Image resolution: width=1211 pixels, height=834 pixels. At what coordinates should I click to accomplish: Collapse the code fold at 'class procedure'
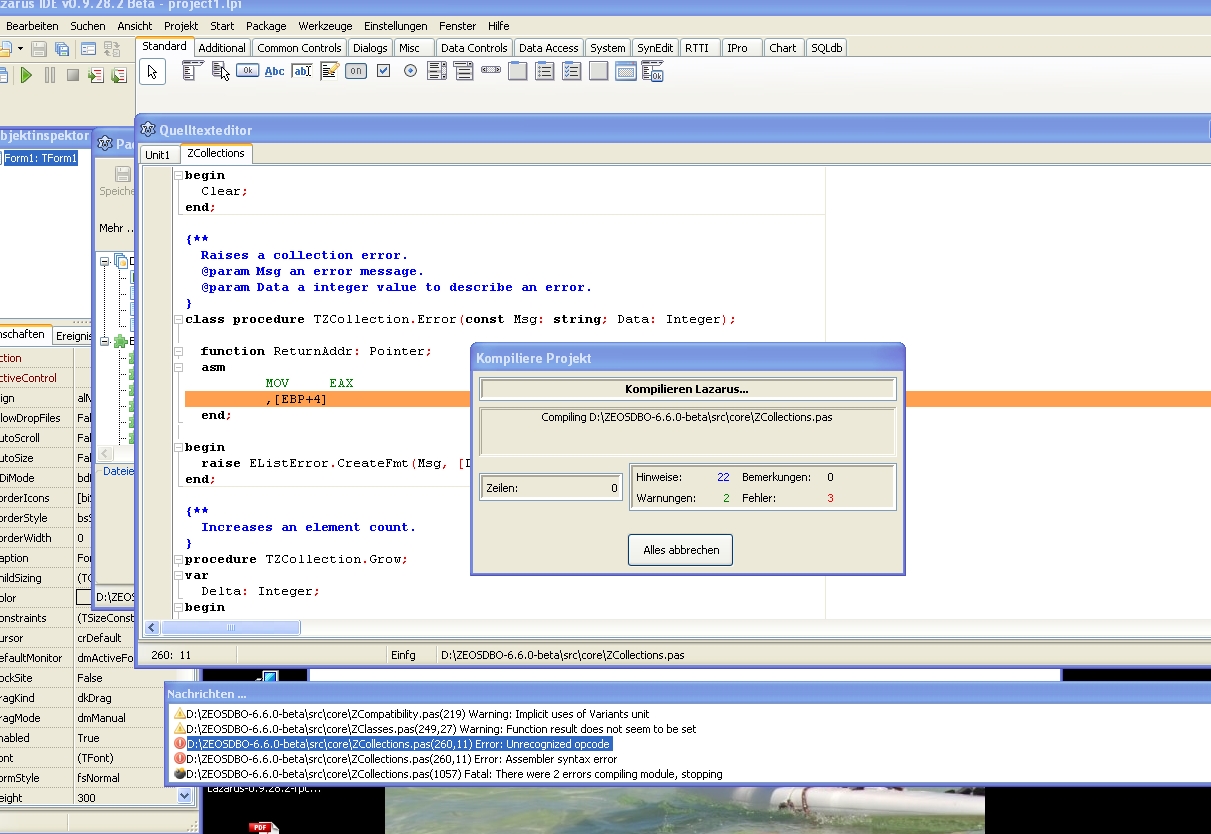(178, 320)
